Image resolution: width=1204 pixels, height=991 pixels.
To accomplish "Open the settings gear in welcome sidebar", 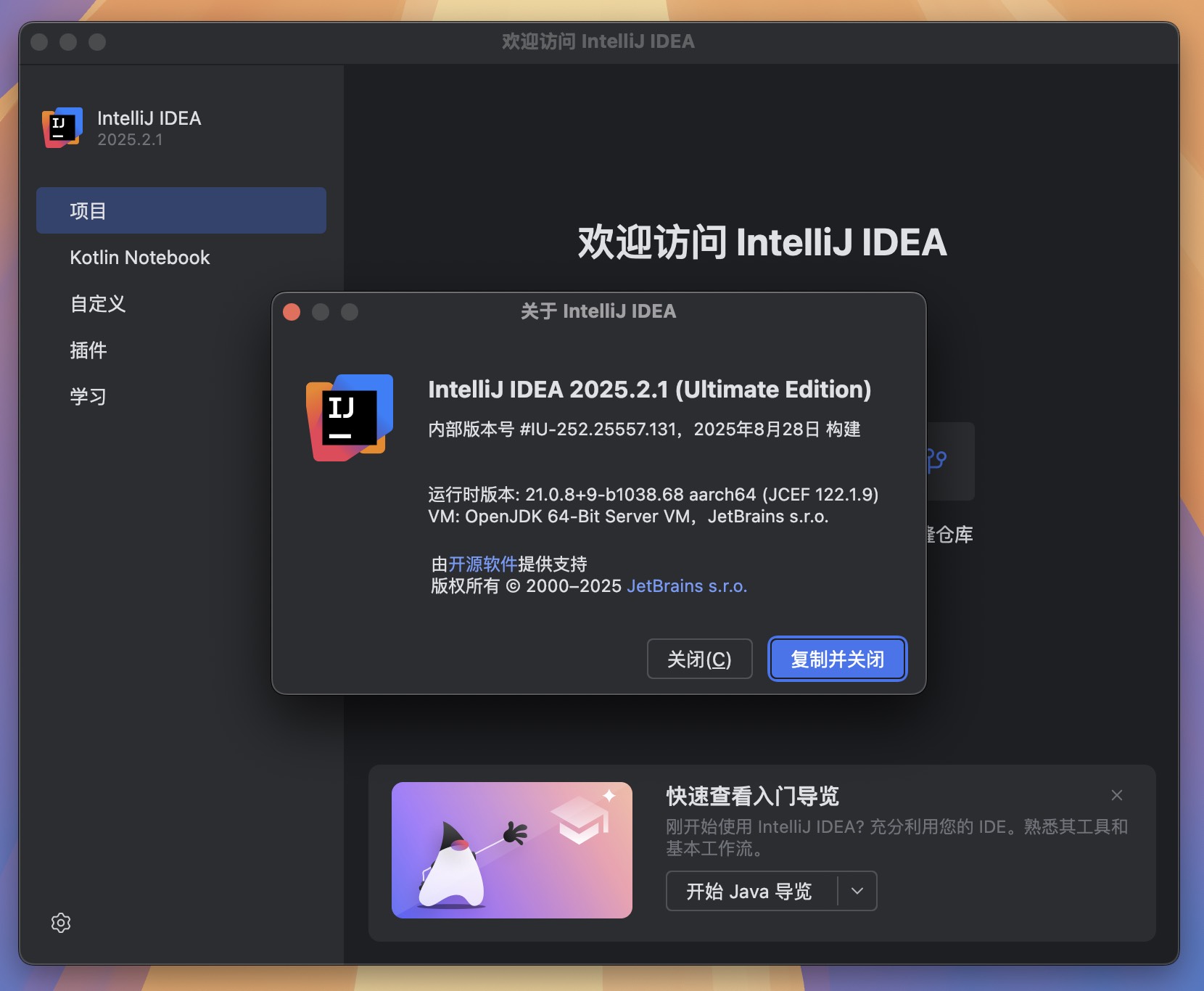I will (61, 923).
